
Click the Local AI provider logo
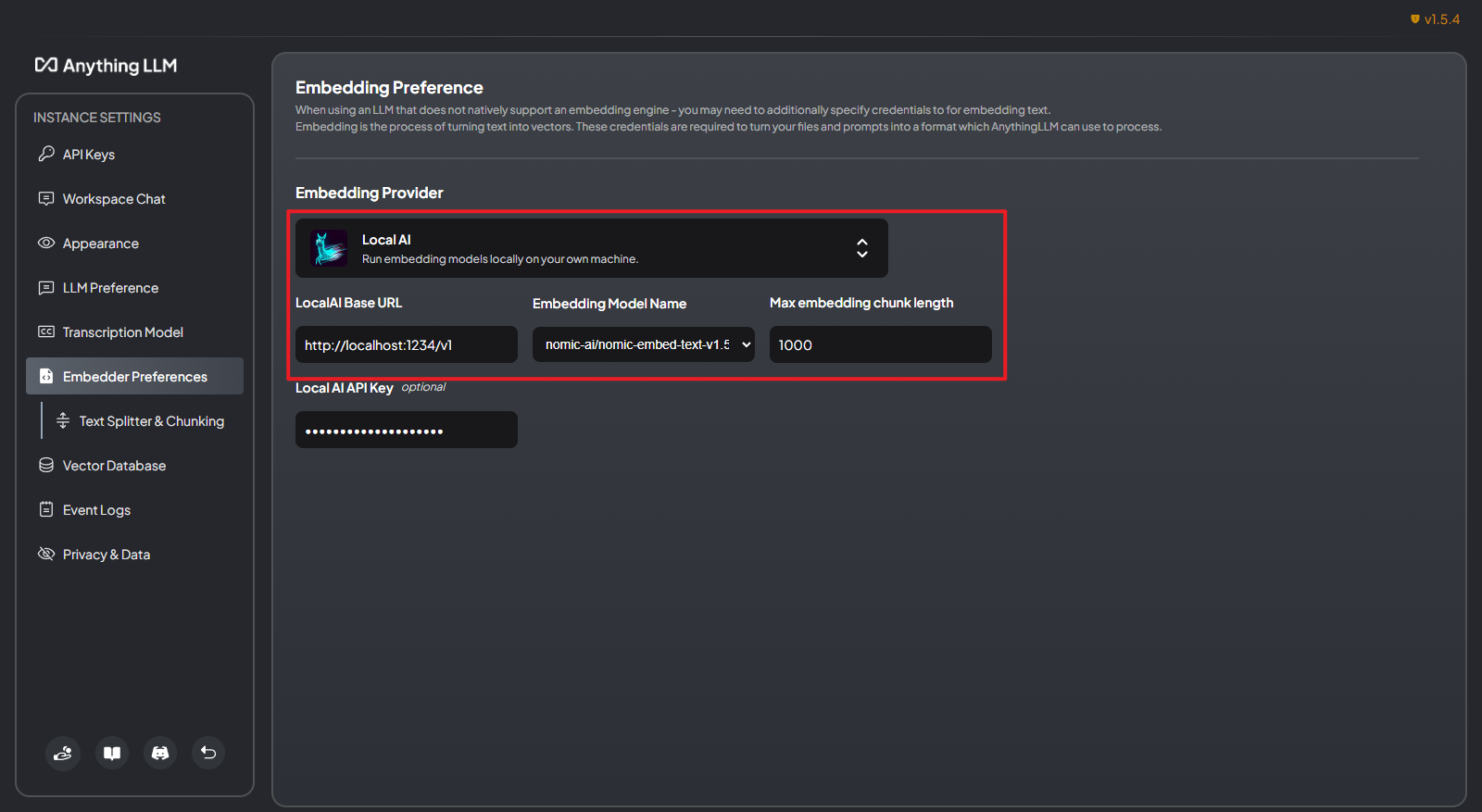click(x=329, y=248)
